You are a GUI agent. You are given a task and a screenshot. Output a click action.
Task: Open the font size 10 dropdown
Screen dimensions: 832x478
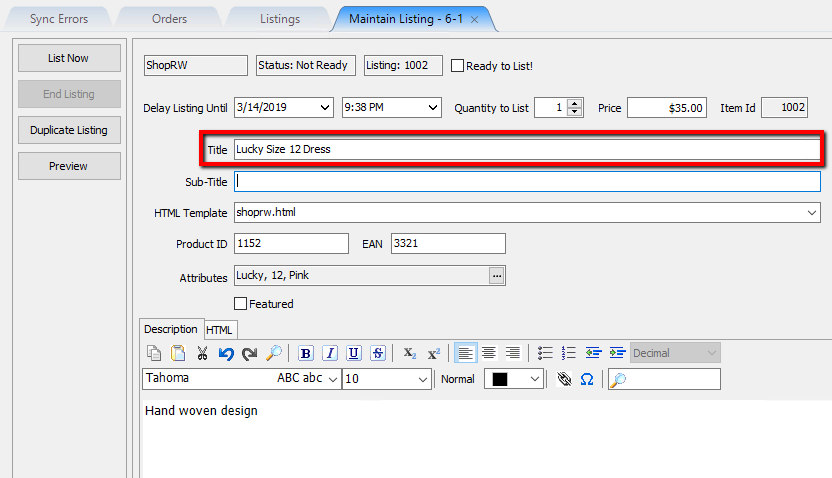click(422, 379)
